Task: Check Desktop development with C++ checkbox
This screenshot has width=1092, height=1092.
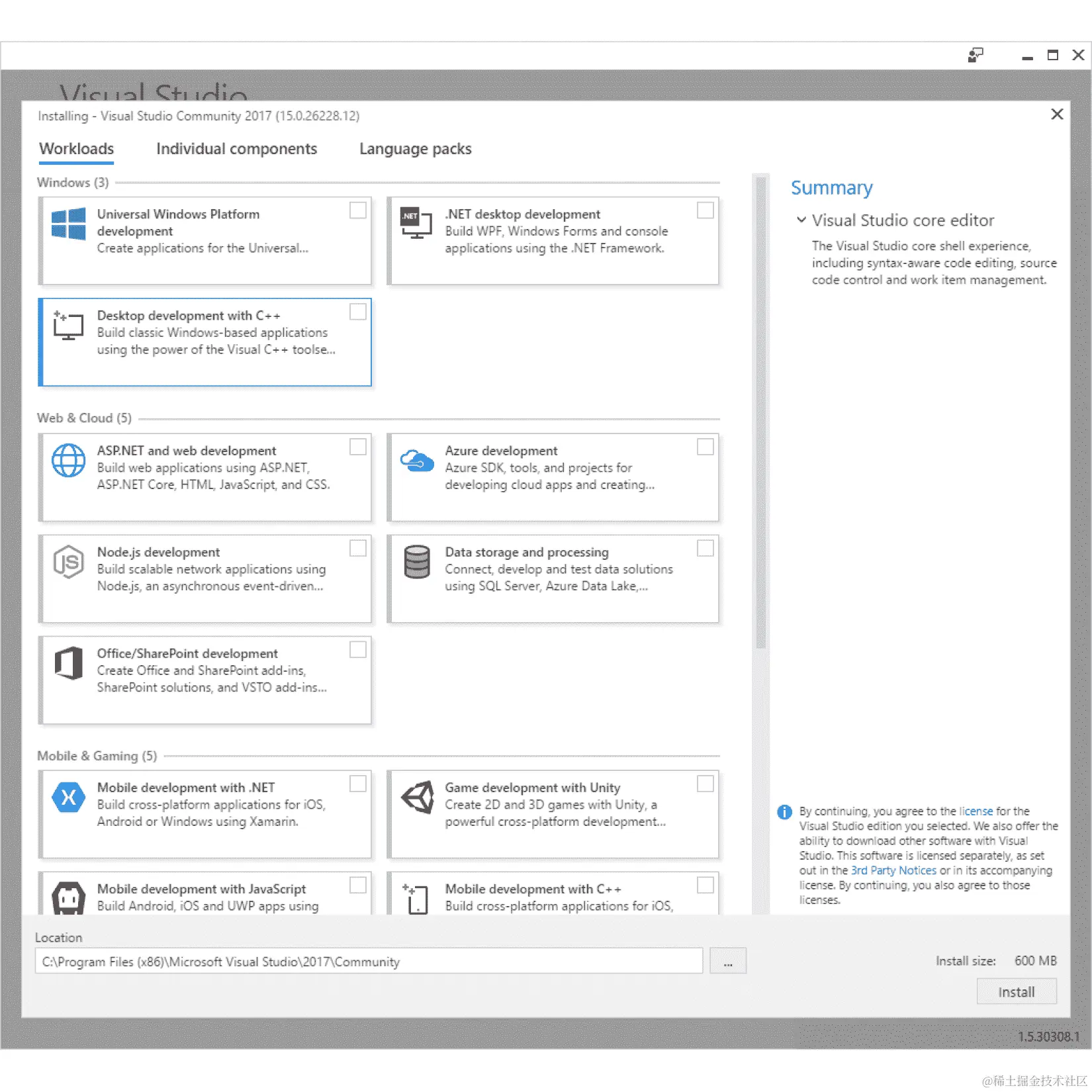Action: tap(358, 312)
